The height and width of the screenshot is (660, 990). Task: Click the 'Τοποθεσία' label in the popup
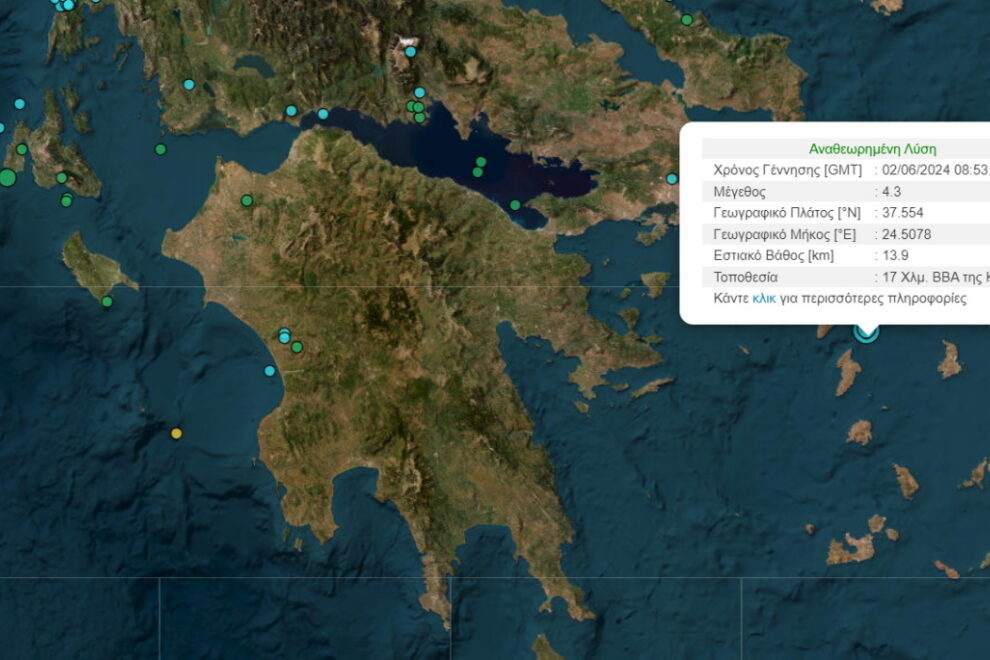tap(745, 277)
